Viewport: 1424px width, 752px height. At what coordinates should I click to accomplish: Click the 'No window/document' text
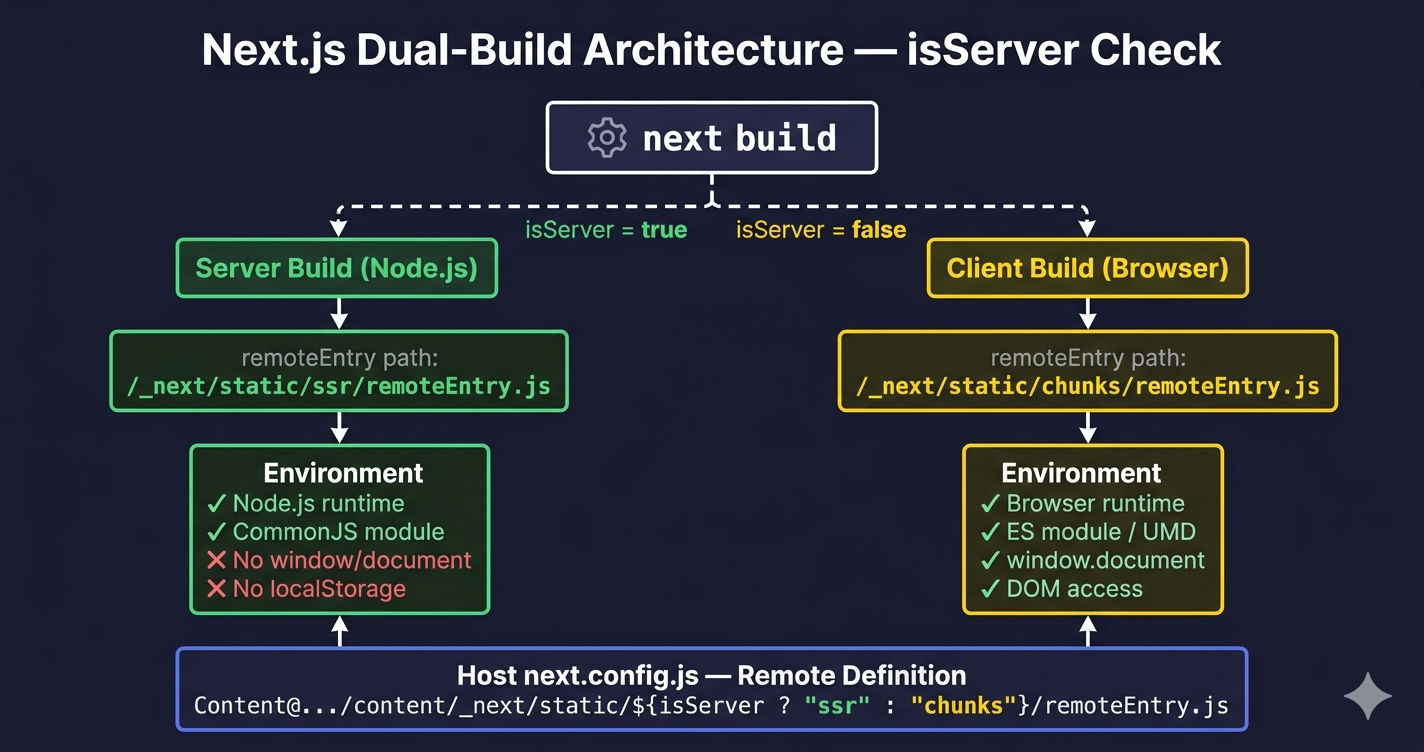coord(352,560)
